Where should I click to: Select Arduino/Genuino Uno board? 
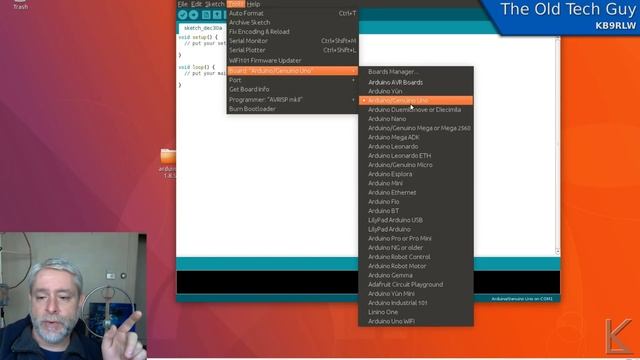(x=416, y=100)
